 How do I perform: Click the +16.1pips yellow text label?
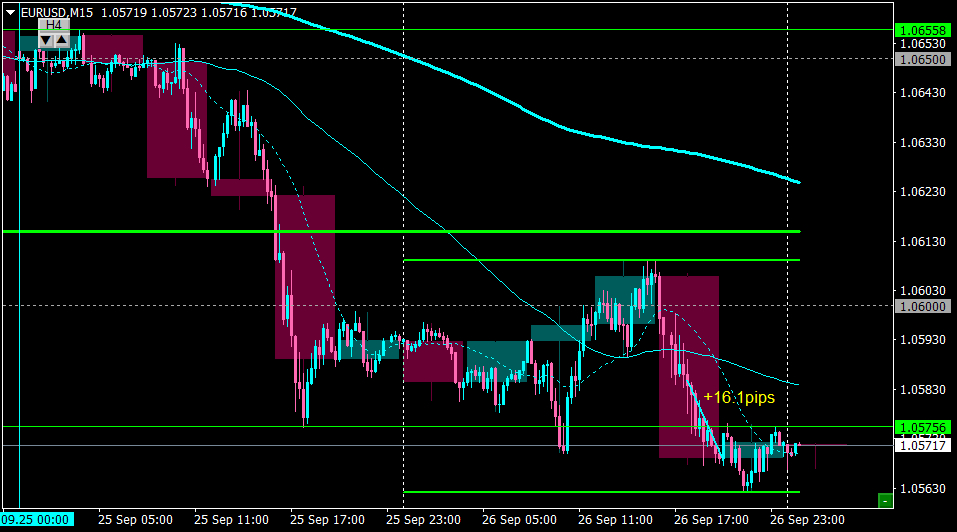tap(739, 397)
